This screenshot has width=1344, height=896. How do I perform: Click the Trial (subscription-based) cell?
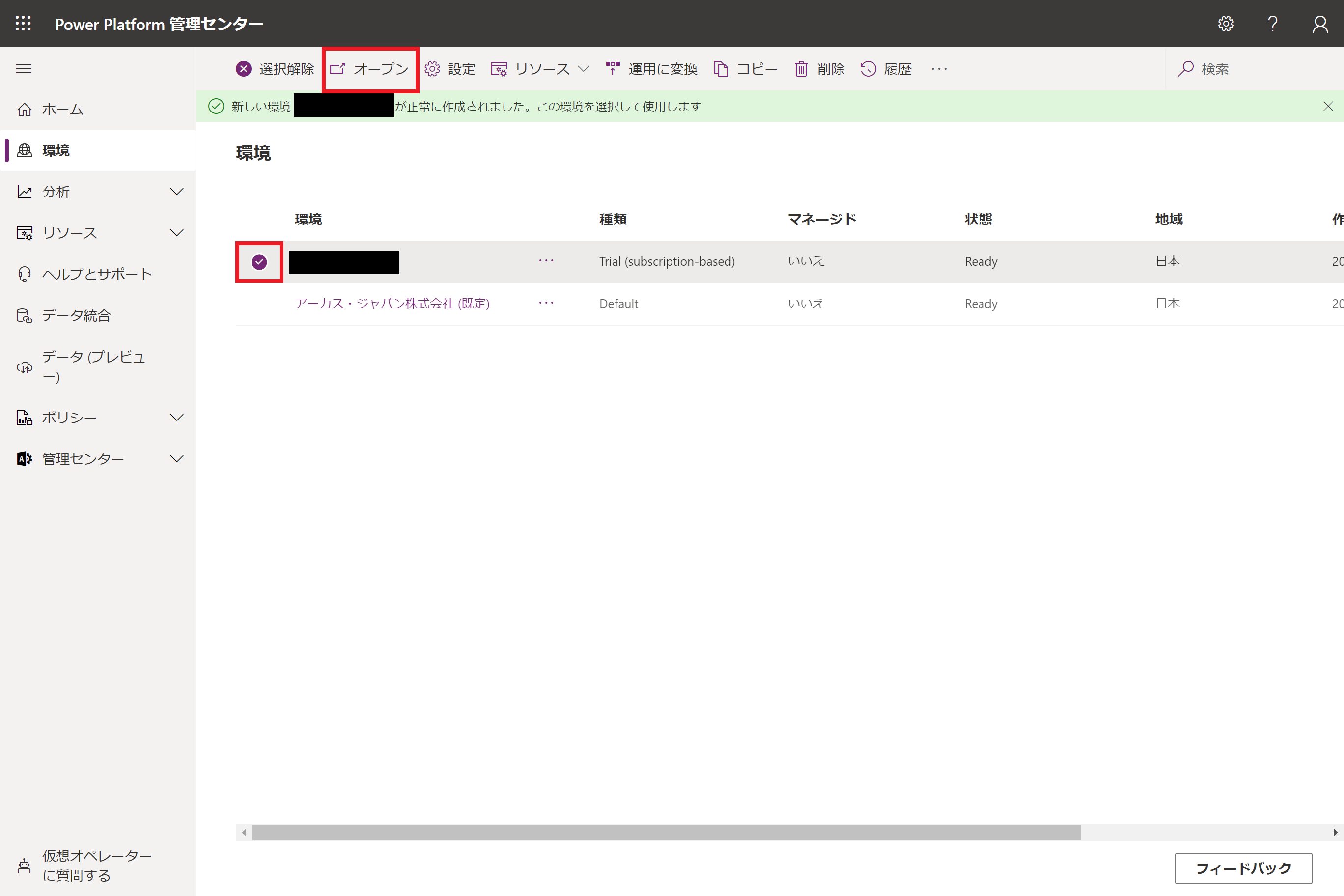(667, 261)
